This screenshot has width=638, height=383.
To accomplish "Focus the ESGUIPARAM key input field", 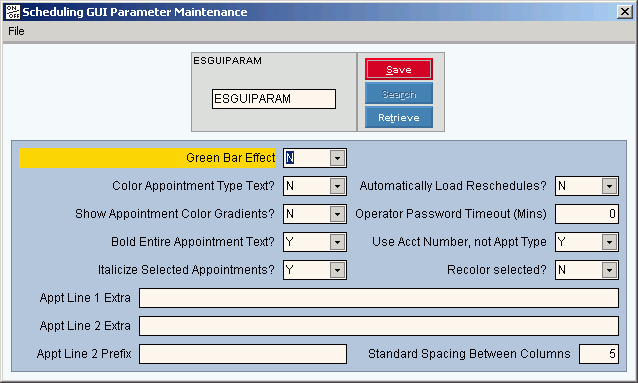I will click(x=274, y=99).
